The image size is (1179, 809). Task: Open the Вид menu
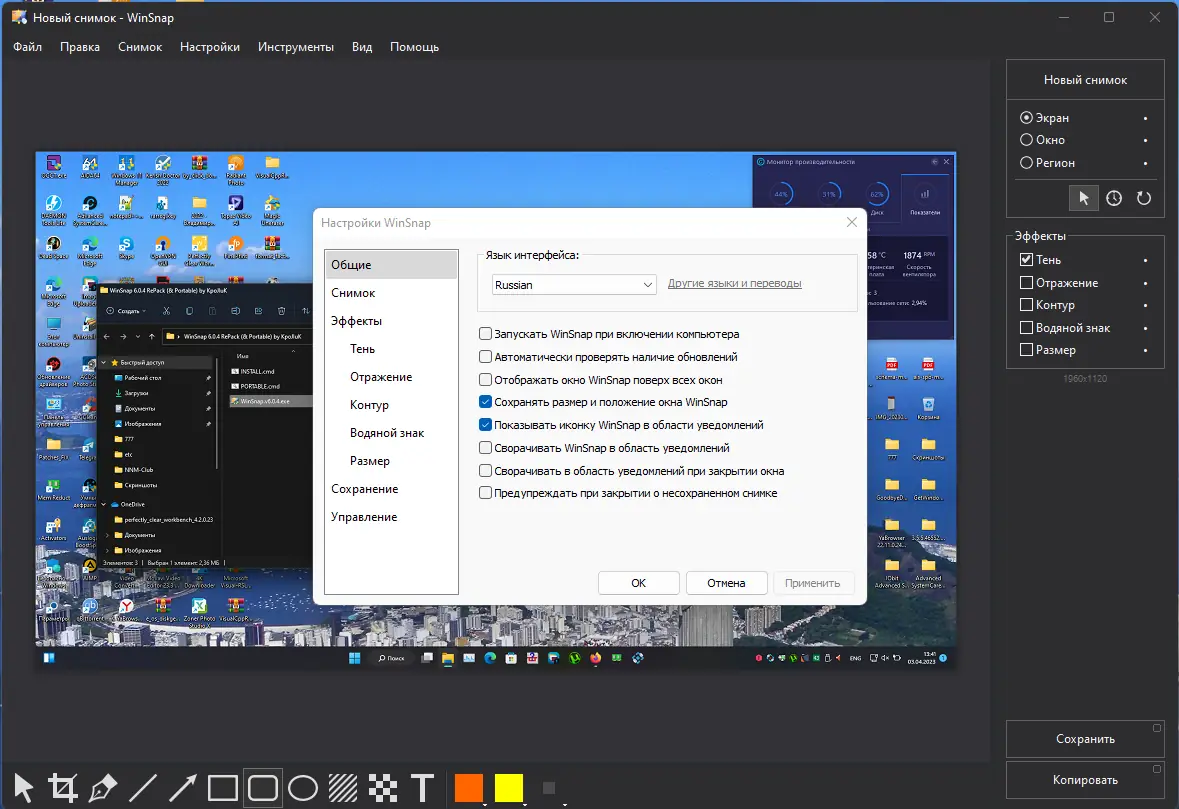coord(362,47)
